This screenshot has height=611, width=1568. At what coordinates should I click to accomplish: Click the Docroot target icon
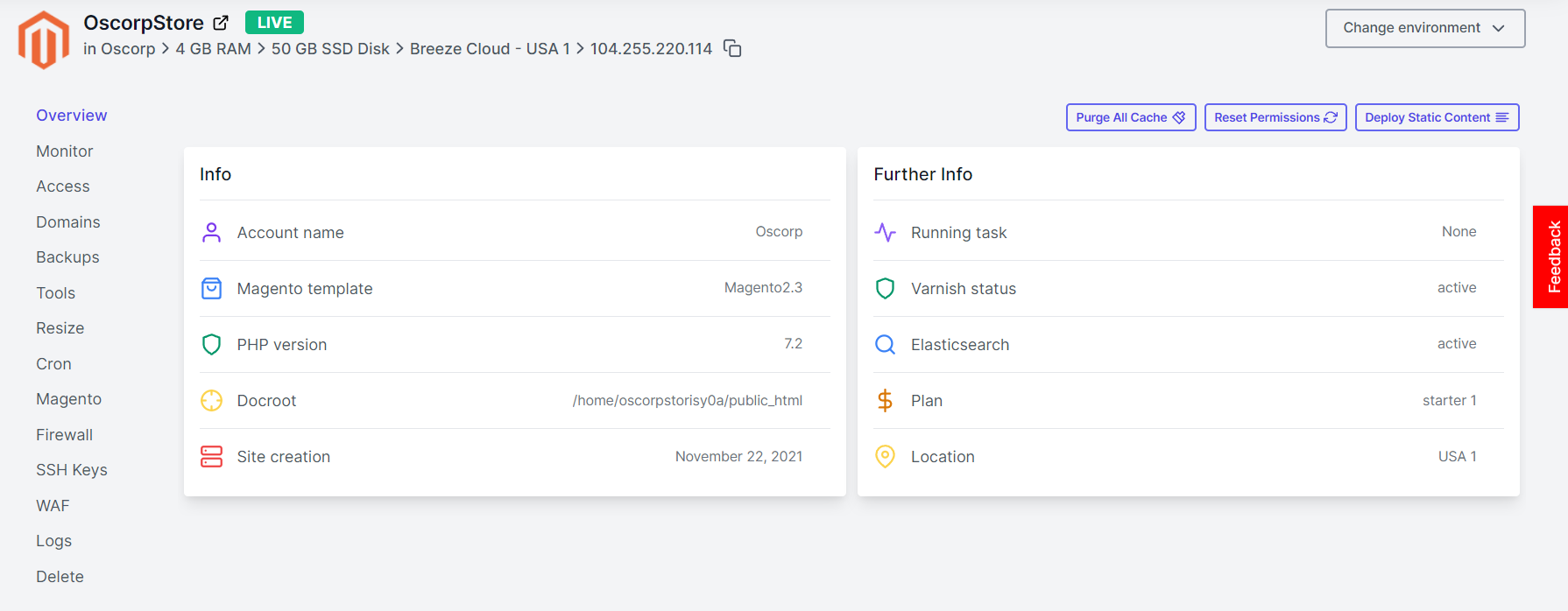pyautogui.click(x=211, y=400)
